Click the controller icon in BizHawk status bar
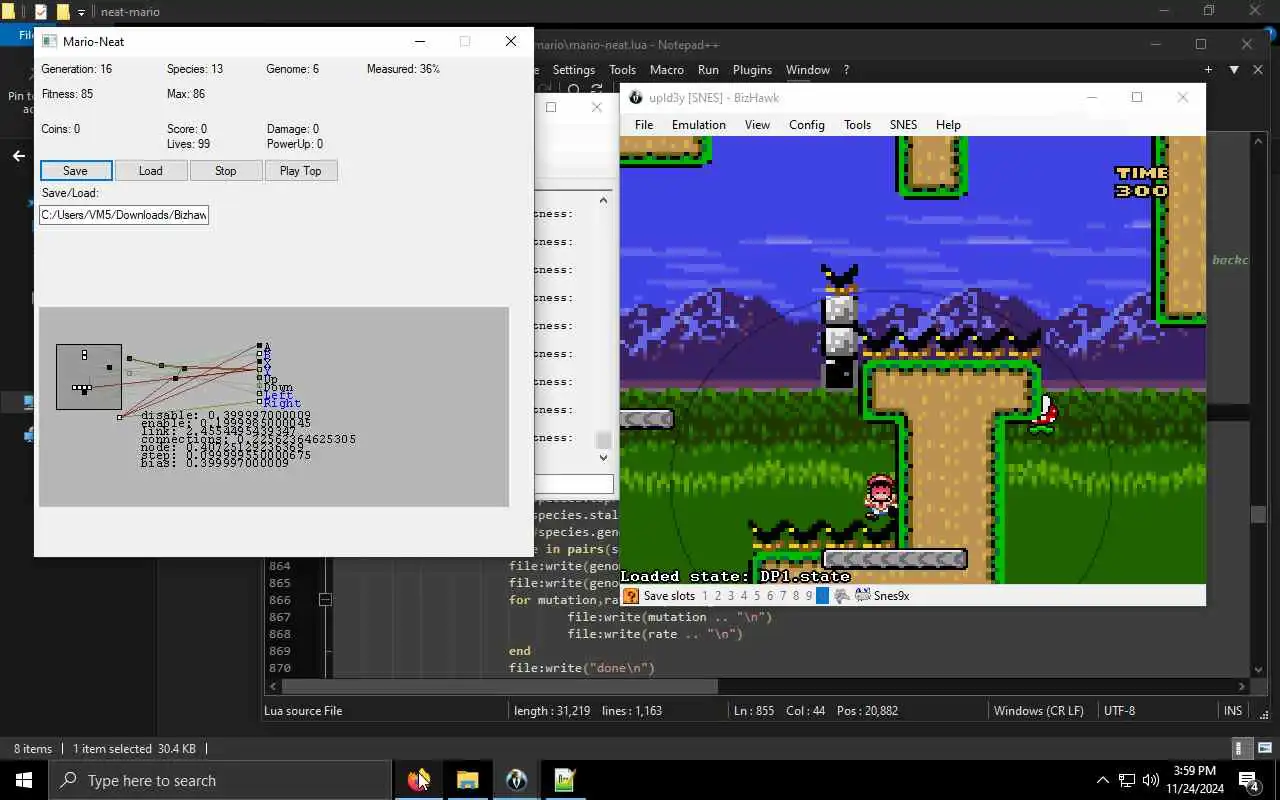The height and width of the screenshot is (800, 1280). (843, 596)
